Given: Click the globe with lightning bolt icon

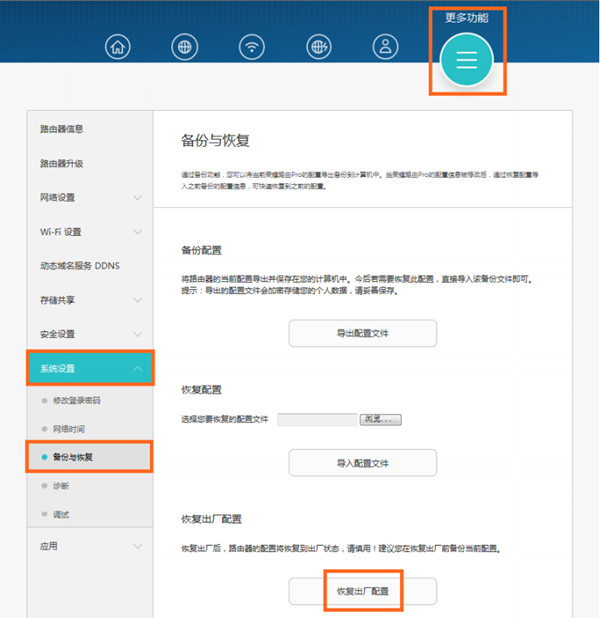Looking at the screenshot, I should click(x=318, y=47).
